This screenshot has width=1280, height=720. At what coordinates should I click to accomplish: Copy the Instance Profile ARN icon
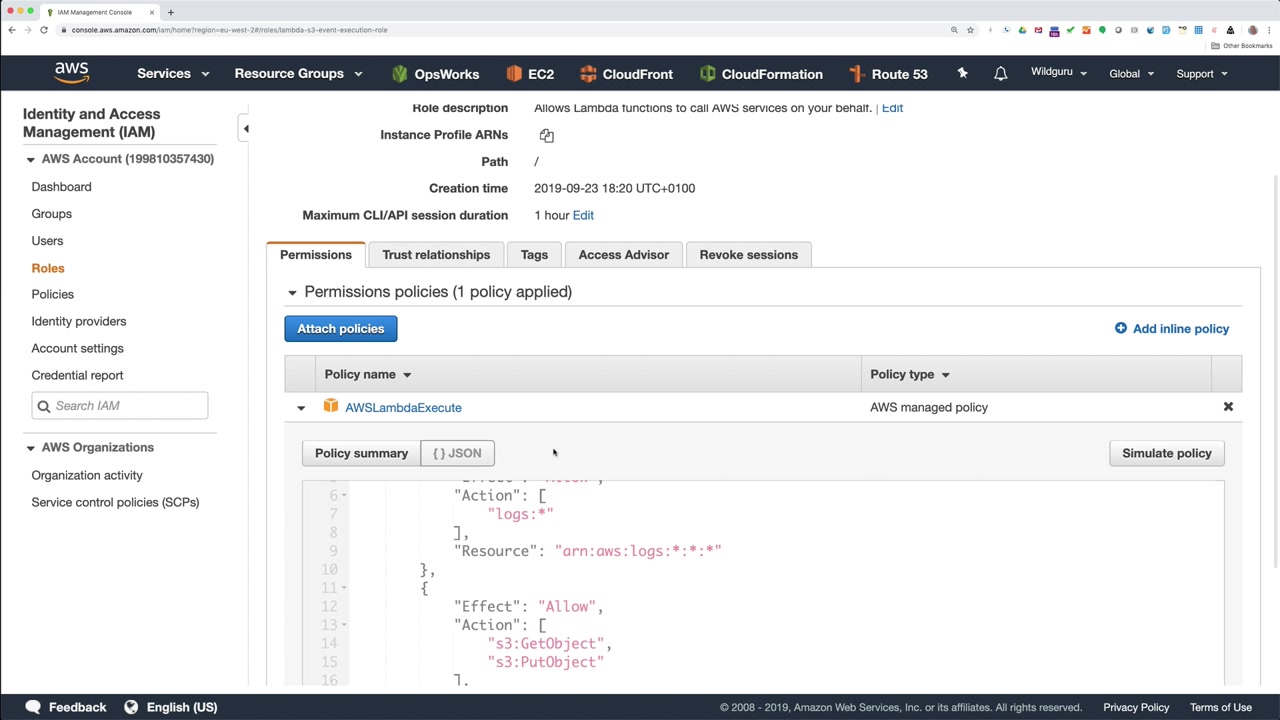pyautogui.click(x=546, y=135)
